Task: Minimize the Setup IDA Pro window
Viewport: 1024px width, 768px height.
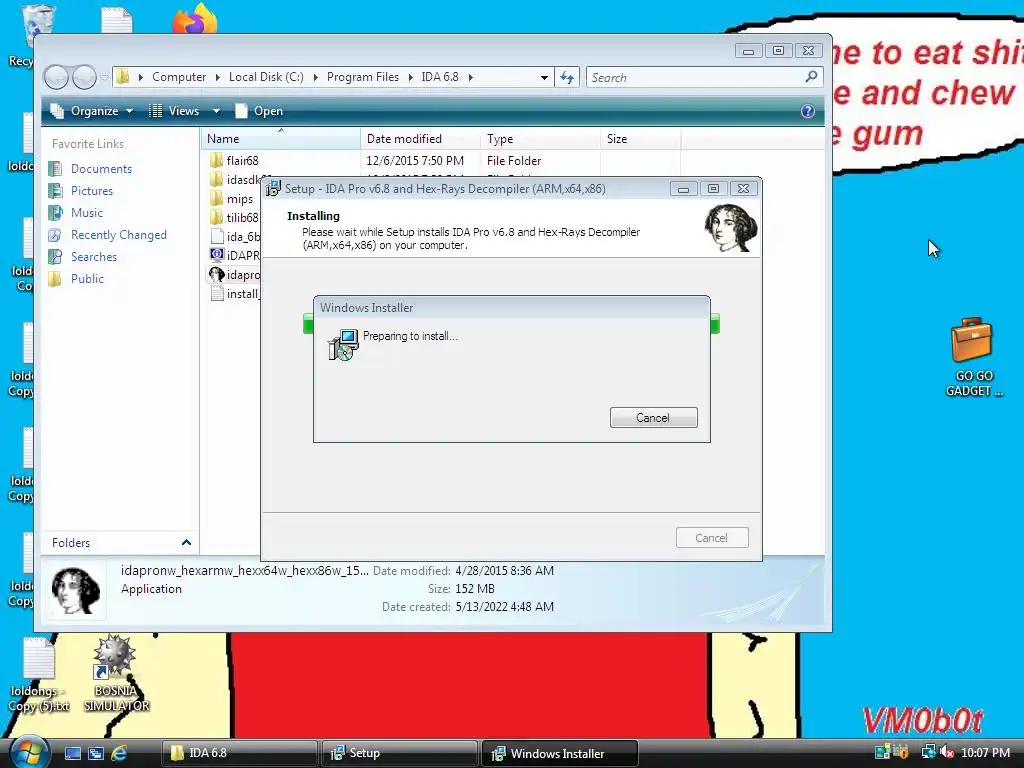Action: [684, 189]
